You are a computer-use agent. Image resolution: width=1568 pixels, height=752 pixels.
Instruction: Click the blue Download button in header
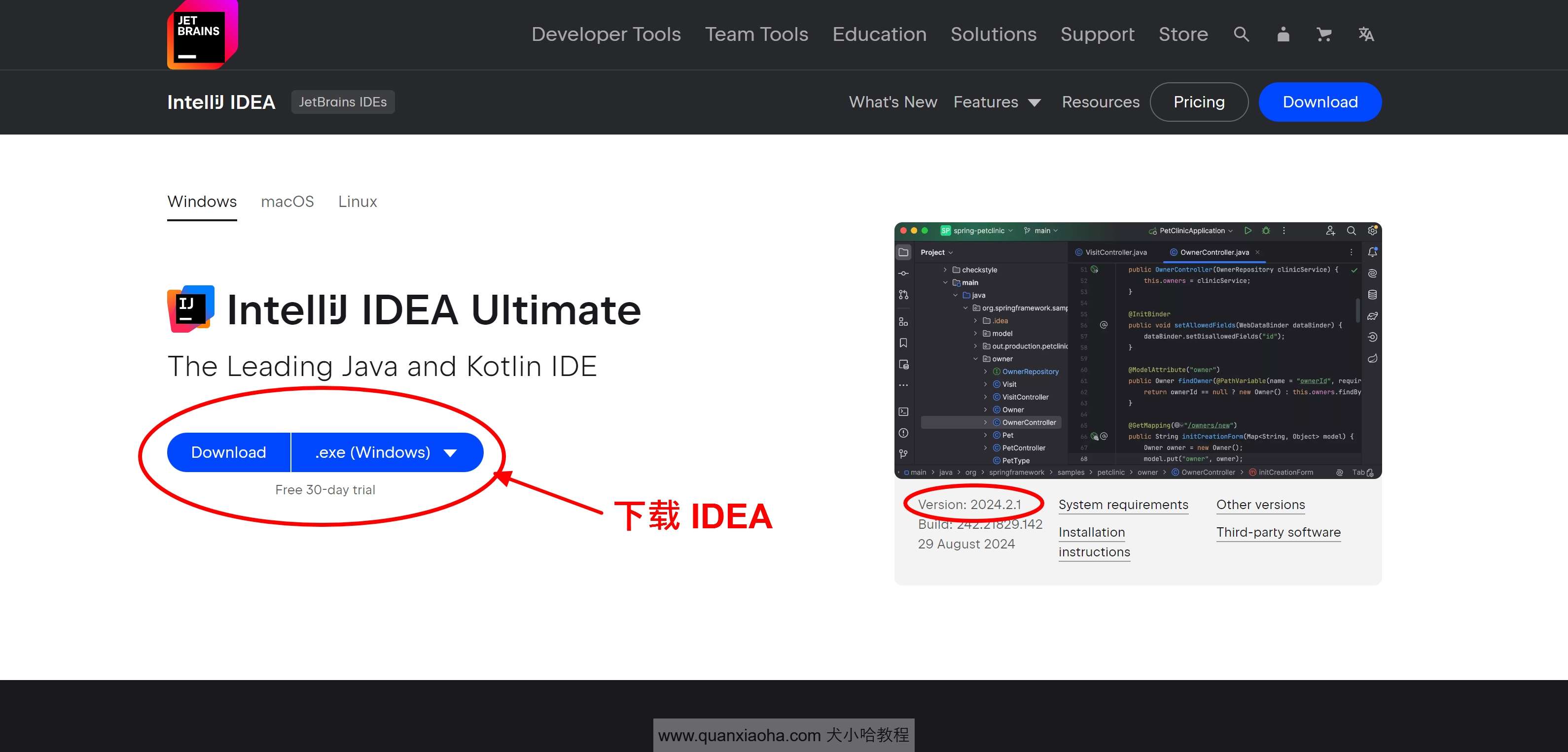1319,102
